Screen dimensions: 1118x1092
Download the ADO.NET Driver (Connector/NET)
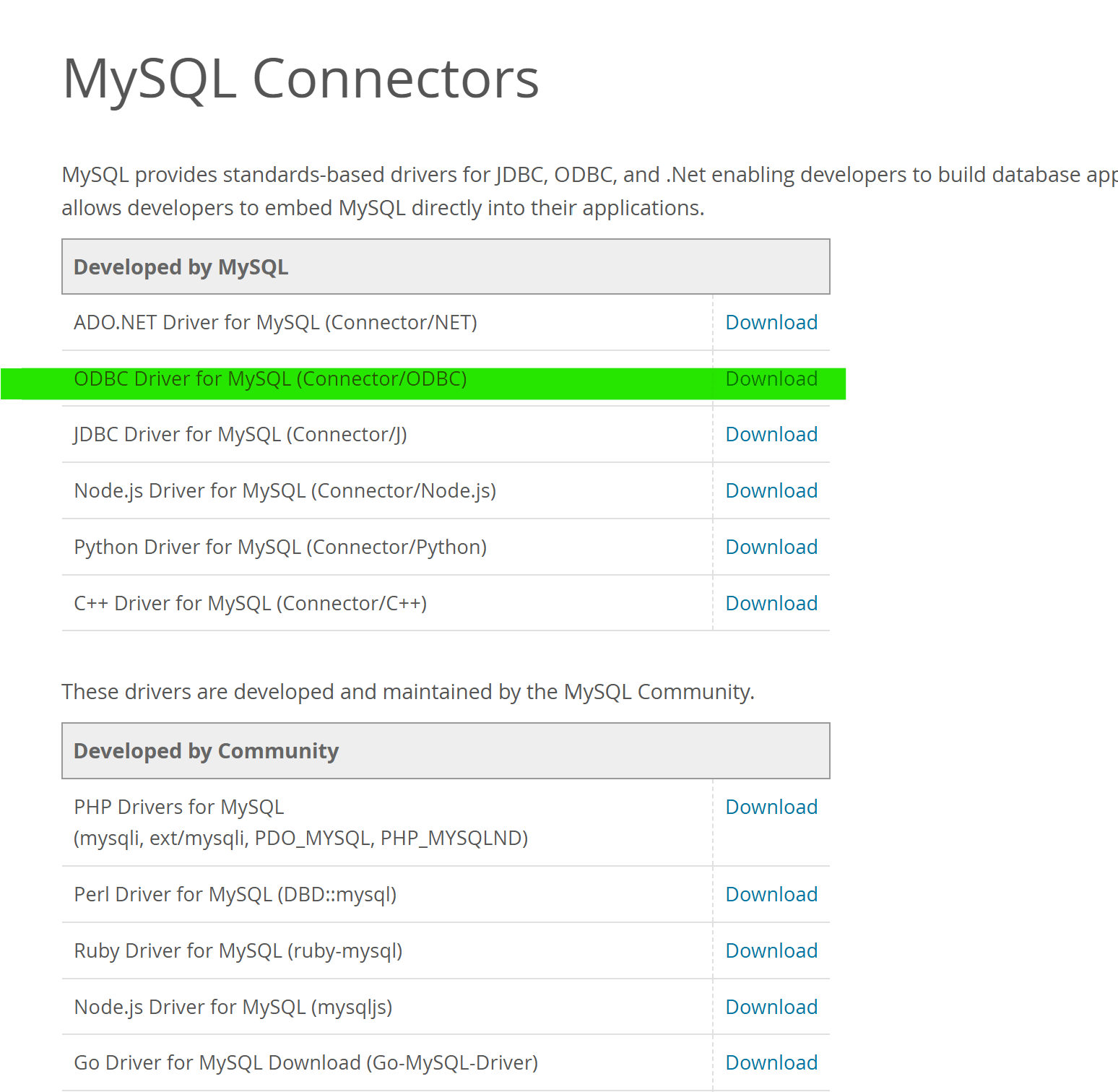(x=771, y=322)
